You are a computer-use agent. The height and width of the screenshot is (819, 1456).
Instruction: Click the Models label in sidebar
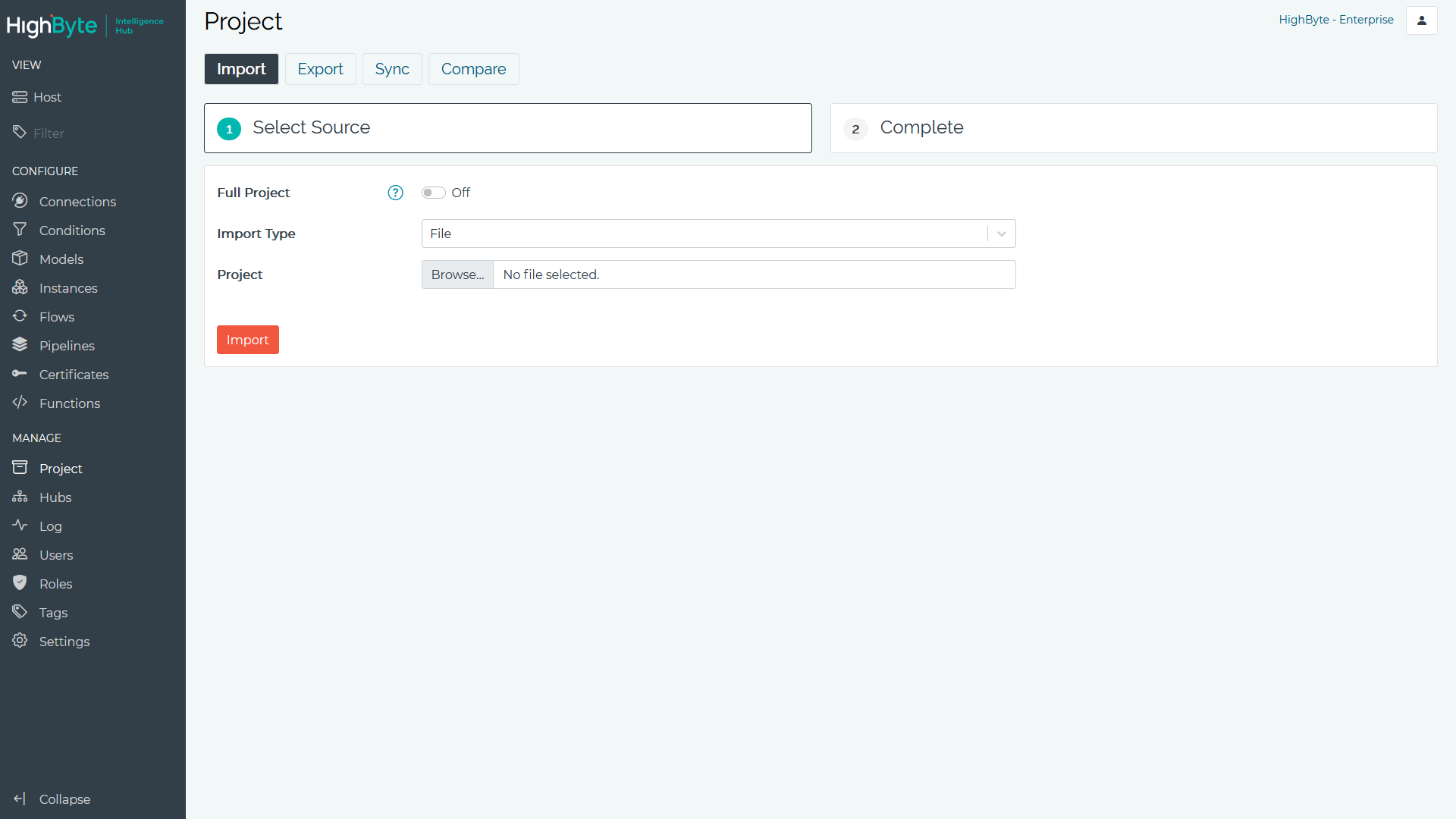coord(61,259)
